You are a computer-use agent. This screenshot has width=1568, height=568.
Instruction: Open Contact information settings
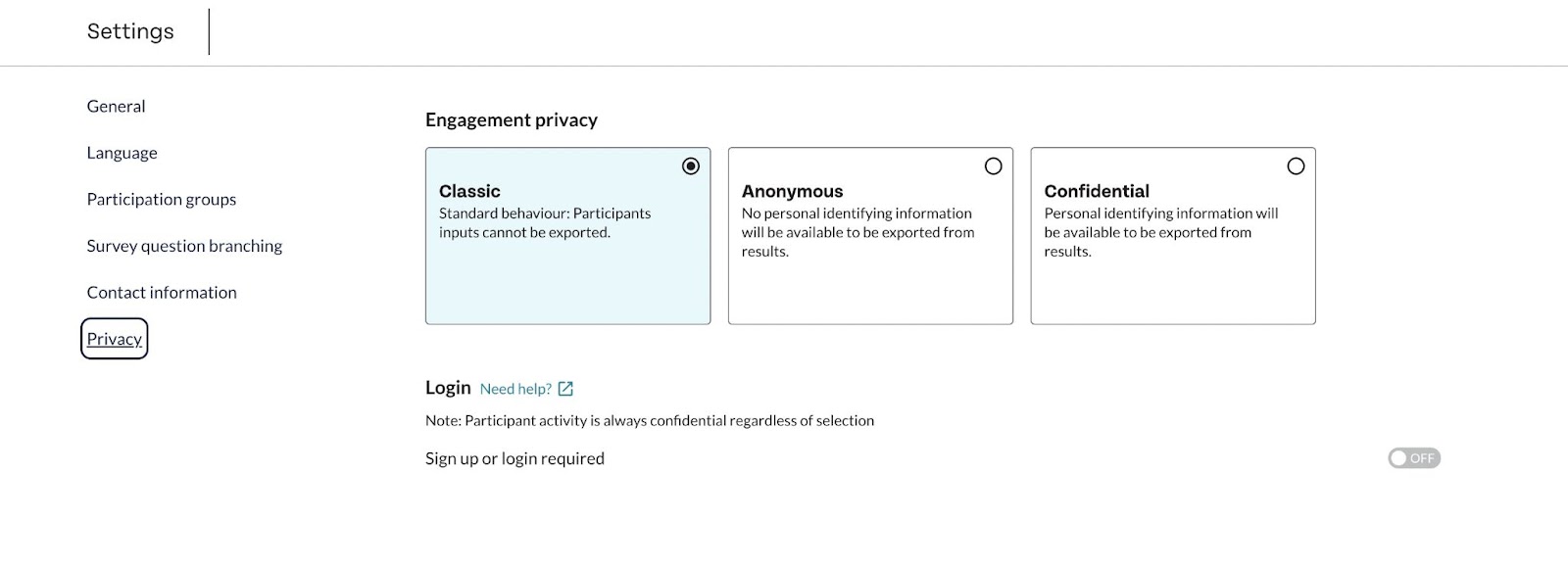pos(162,292)
